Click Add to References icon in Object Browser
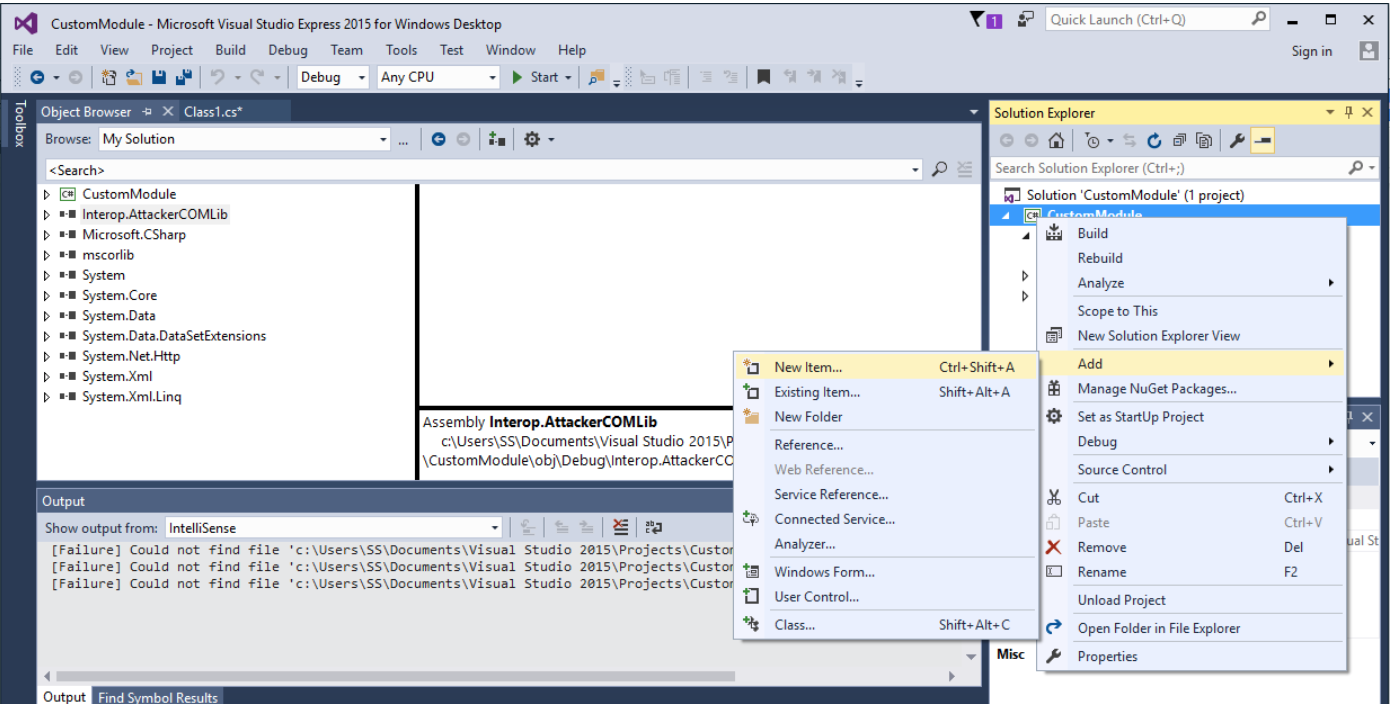The image size is (1392, 704). (497, 139)
